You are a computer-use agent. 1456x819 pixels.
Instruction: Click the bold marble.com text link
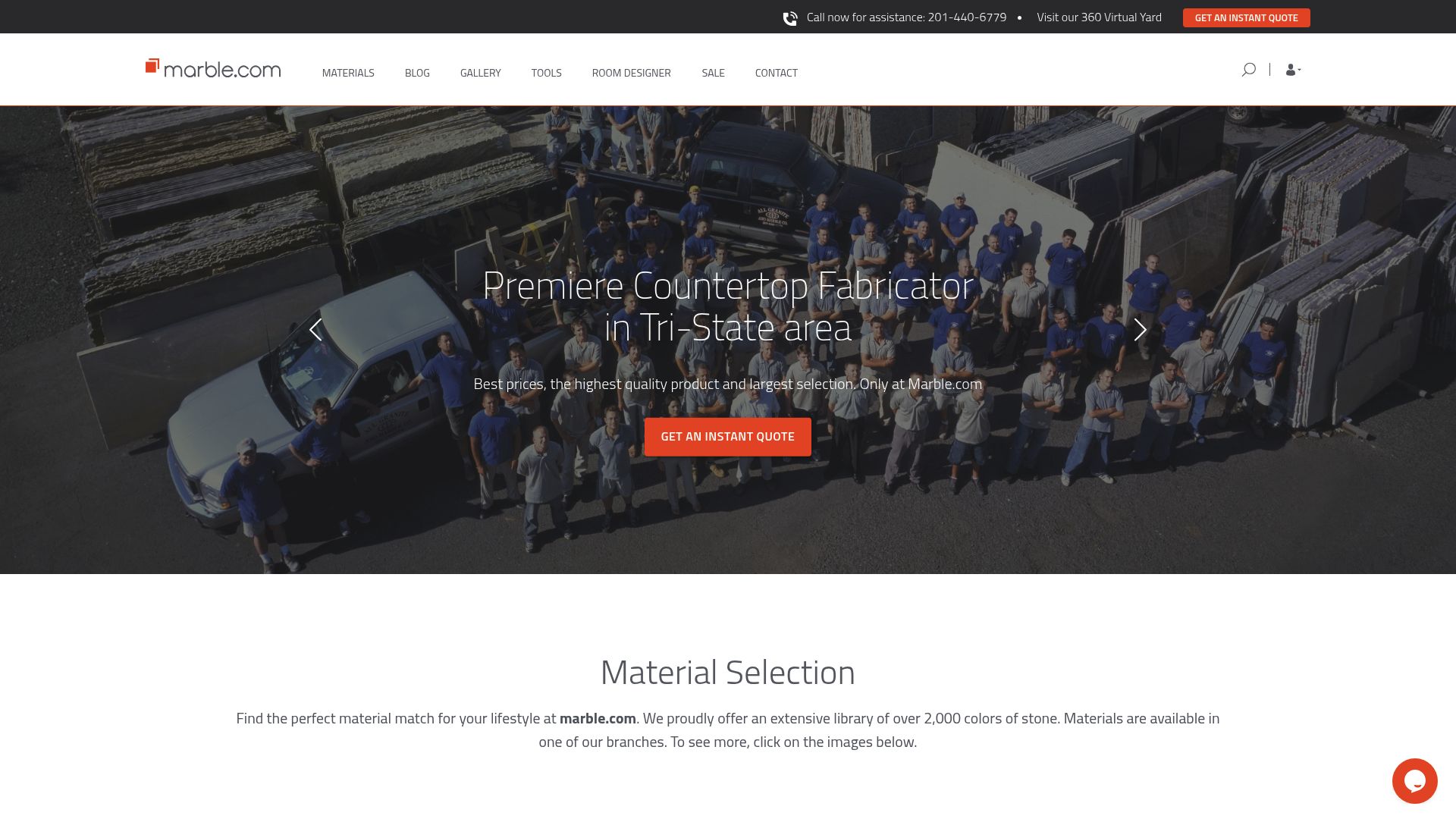(598, 718)
